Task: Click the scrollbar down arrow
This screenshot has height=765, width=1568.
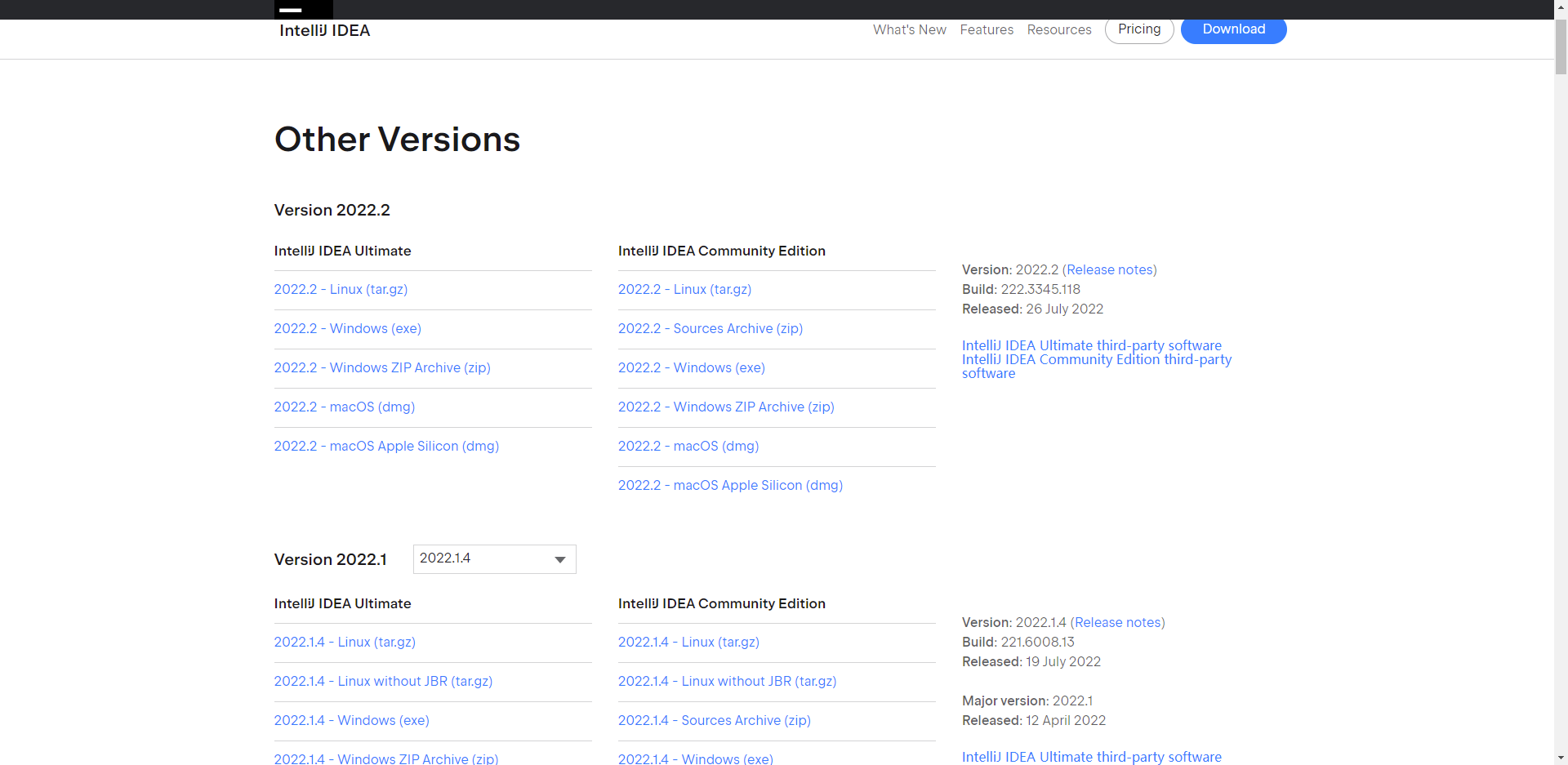Action: [1561, 758]
